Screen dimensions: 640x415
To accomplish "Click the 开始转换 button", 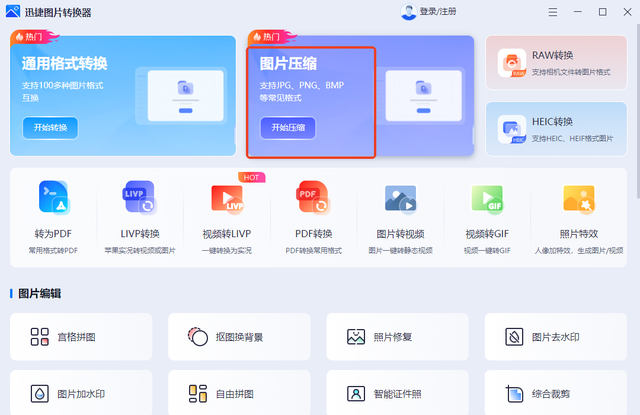I will pyautogui.click(x=50, y=128).
